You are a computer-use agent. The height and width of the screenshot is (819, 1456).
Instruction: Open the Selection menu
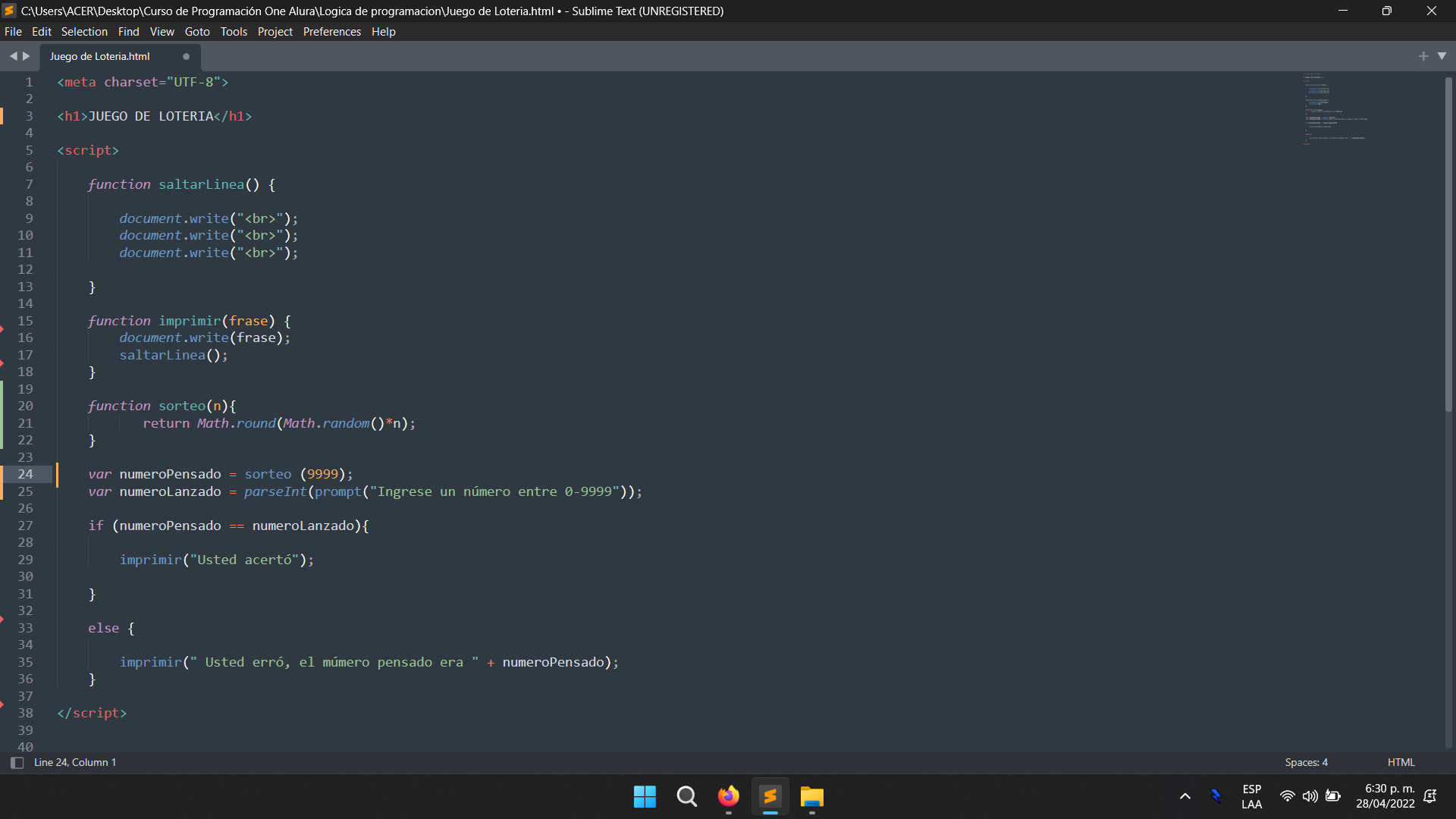pos(84,32)
